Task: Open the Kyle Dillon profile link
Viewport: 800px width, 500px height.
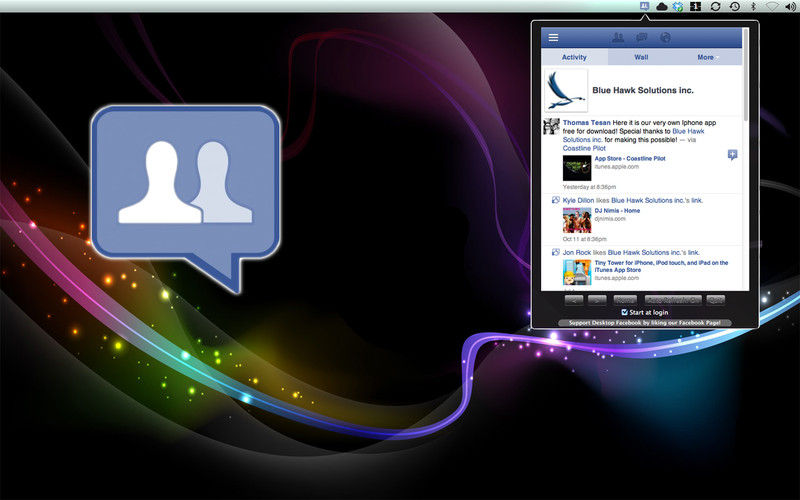Action: (578, 200)
